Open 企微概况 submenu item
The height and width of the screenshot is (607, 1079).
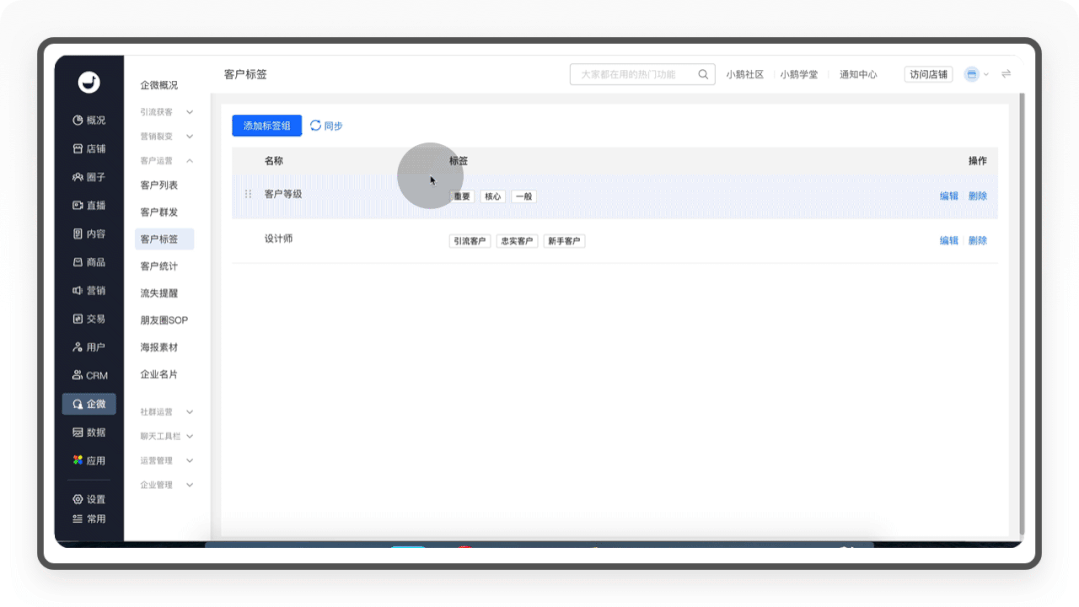tap(159, 85)
